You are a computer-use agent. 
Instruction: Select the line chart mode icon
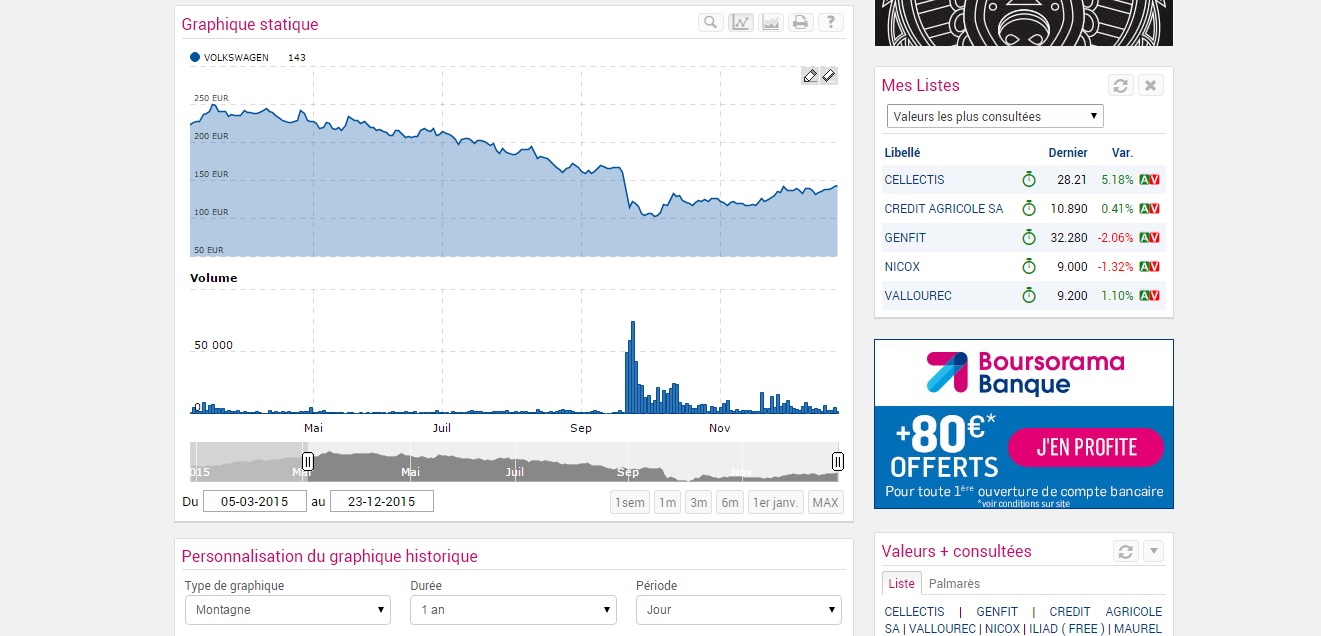click(741, 22)
